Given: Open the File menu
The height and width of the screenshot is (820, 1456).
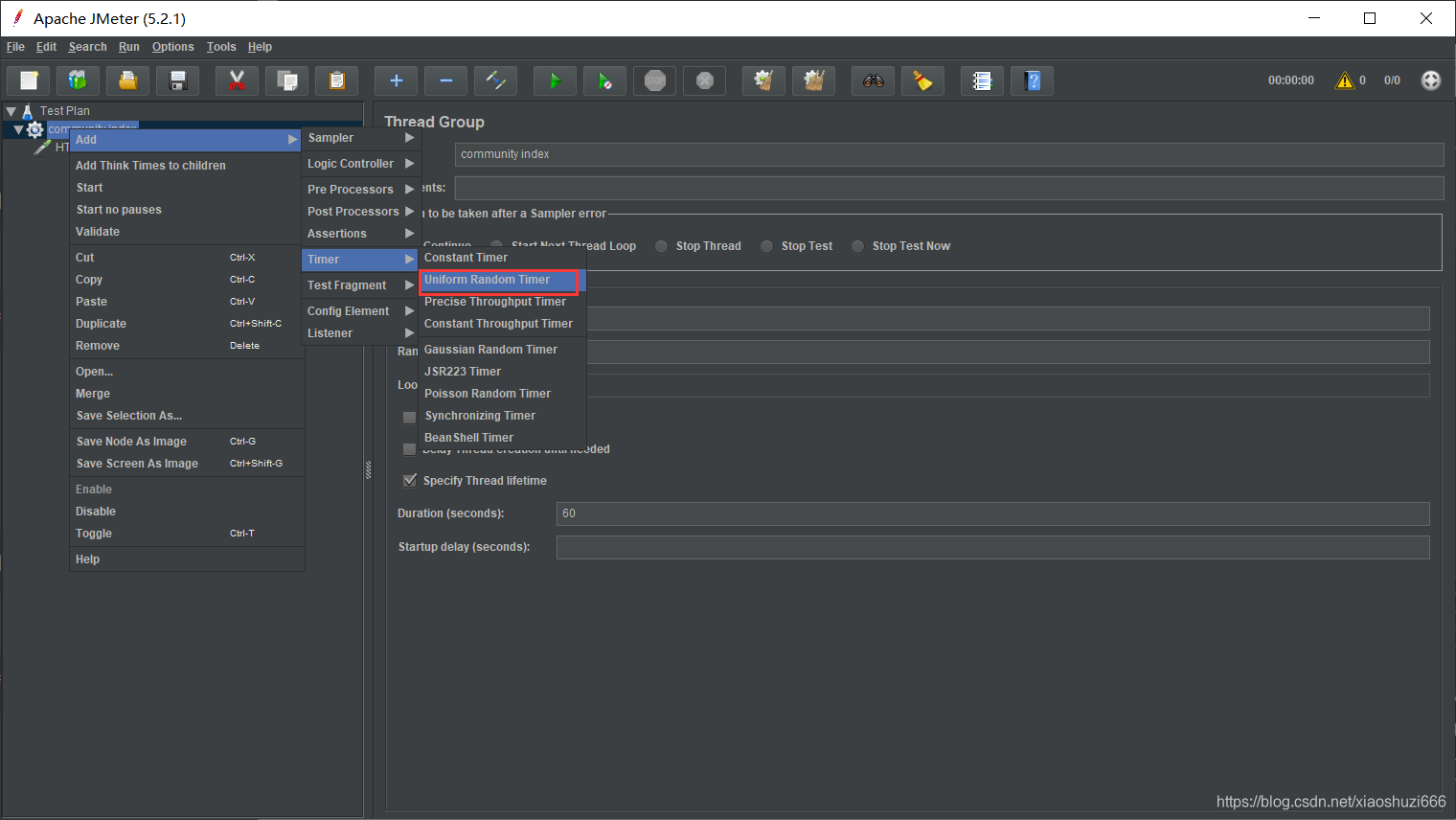Looking at the screenshot, I should pyautogui.click(x=15, y=47).
